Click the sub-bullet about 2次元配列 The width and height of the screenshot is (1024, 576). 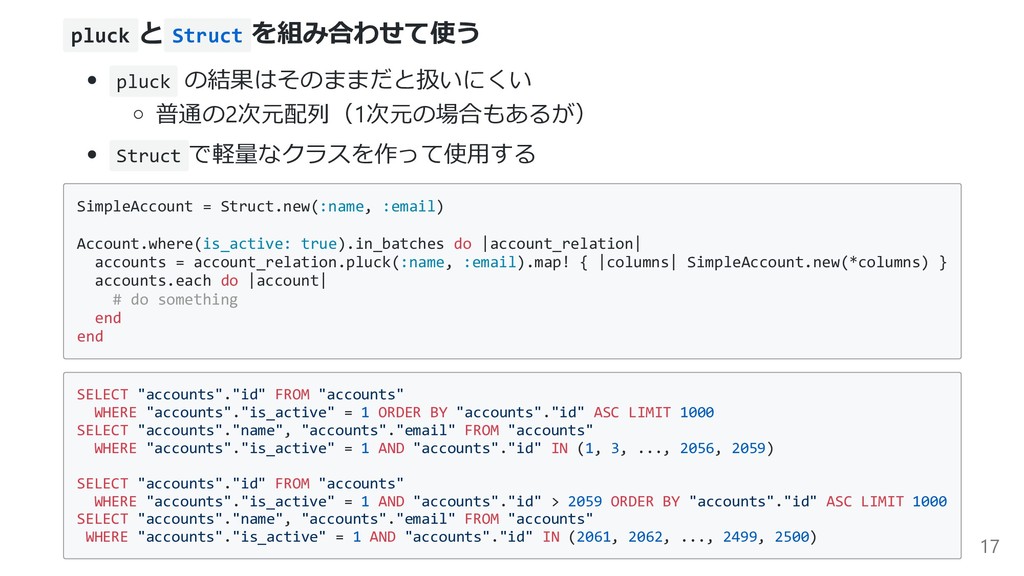370,114
